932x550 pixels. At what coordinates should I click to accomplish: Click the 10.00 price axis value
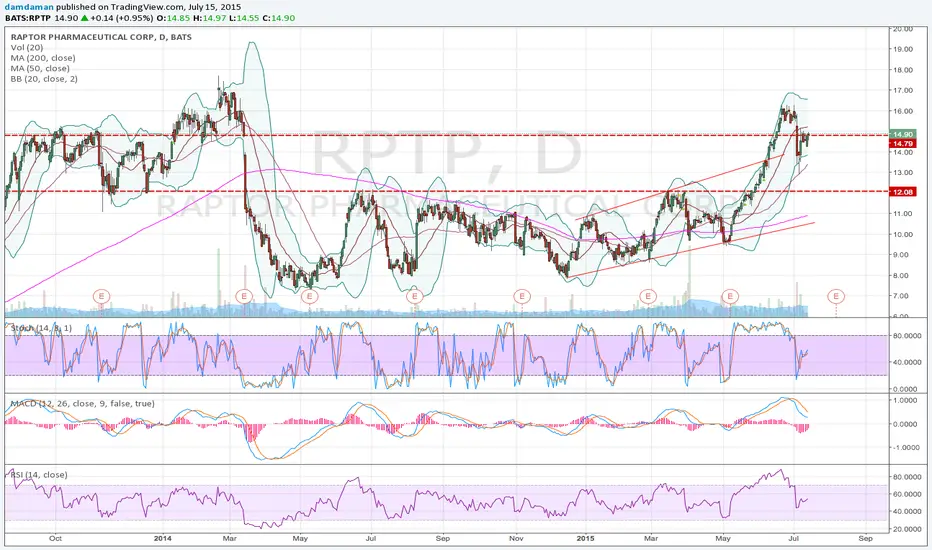click(903, 234)
